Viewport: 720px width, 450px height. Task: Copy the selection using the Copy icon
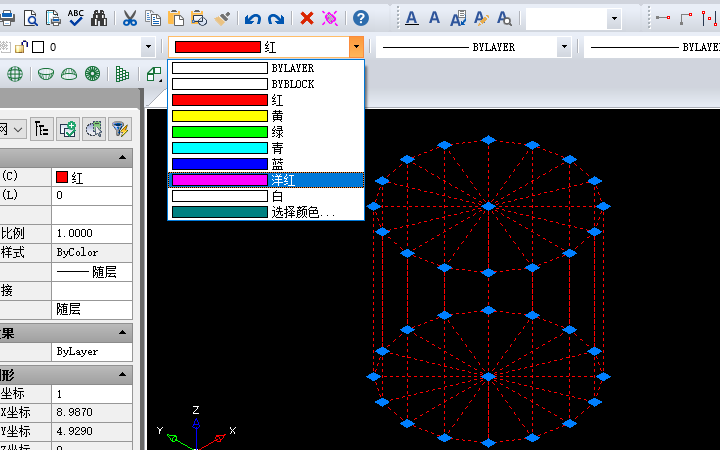coord(152,18)
